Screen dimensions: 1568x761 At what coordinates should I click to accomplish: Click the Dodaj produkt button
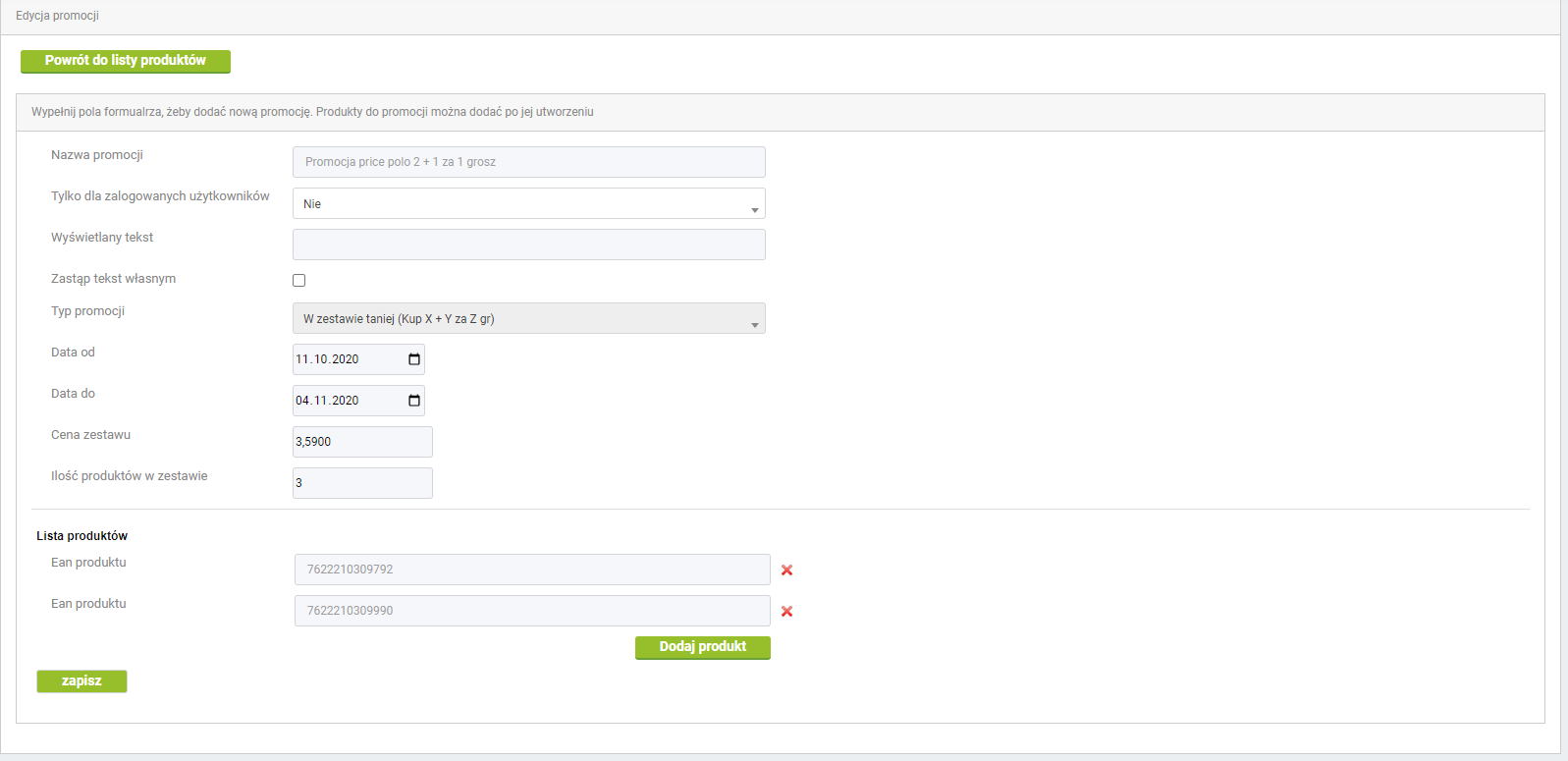[702, 647]
